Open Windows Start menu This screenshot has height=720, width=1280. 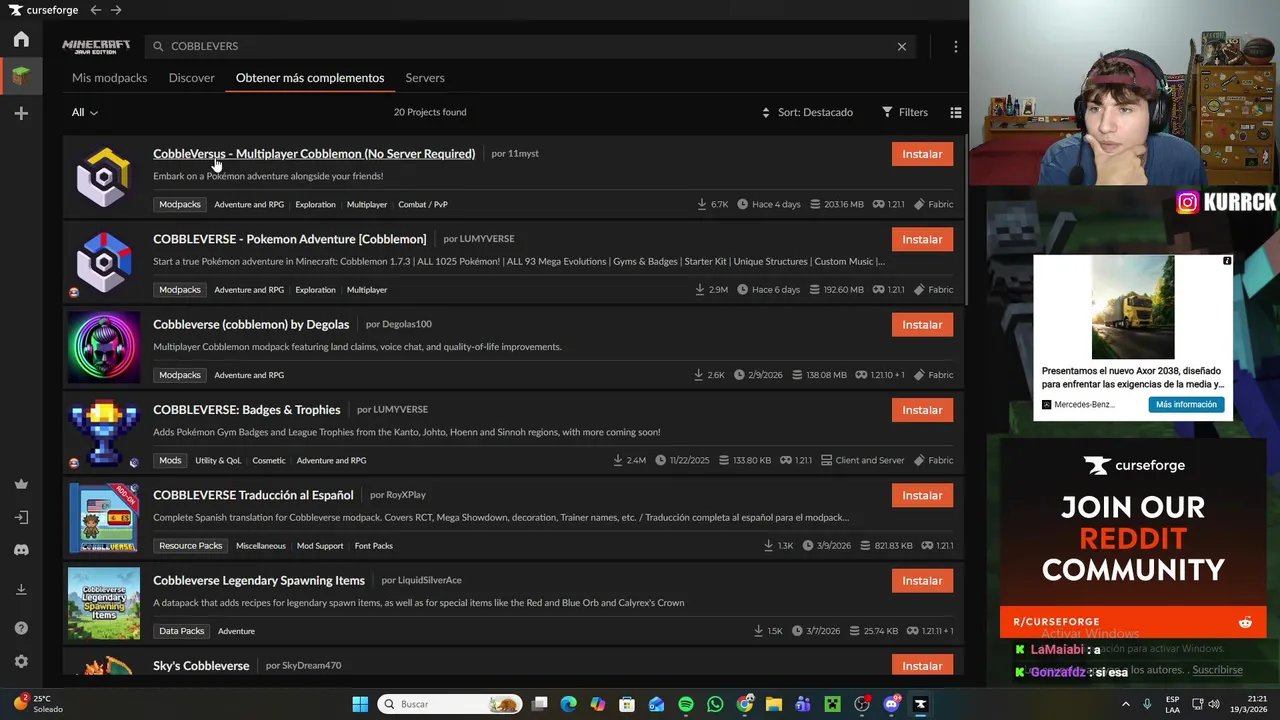(360, 704)
